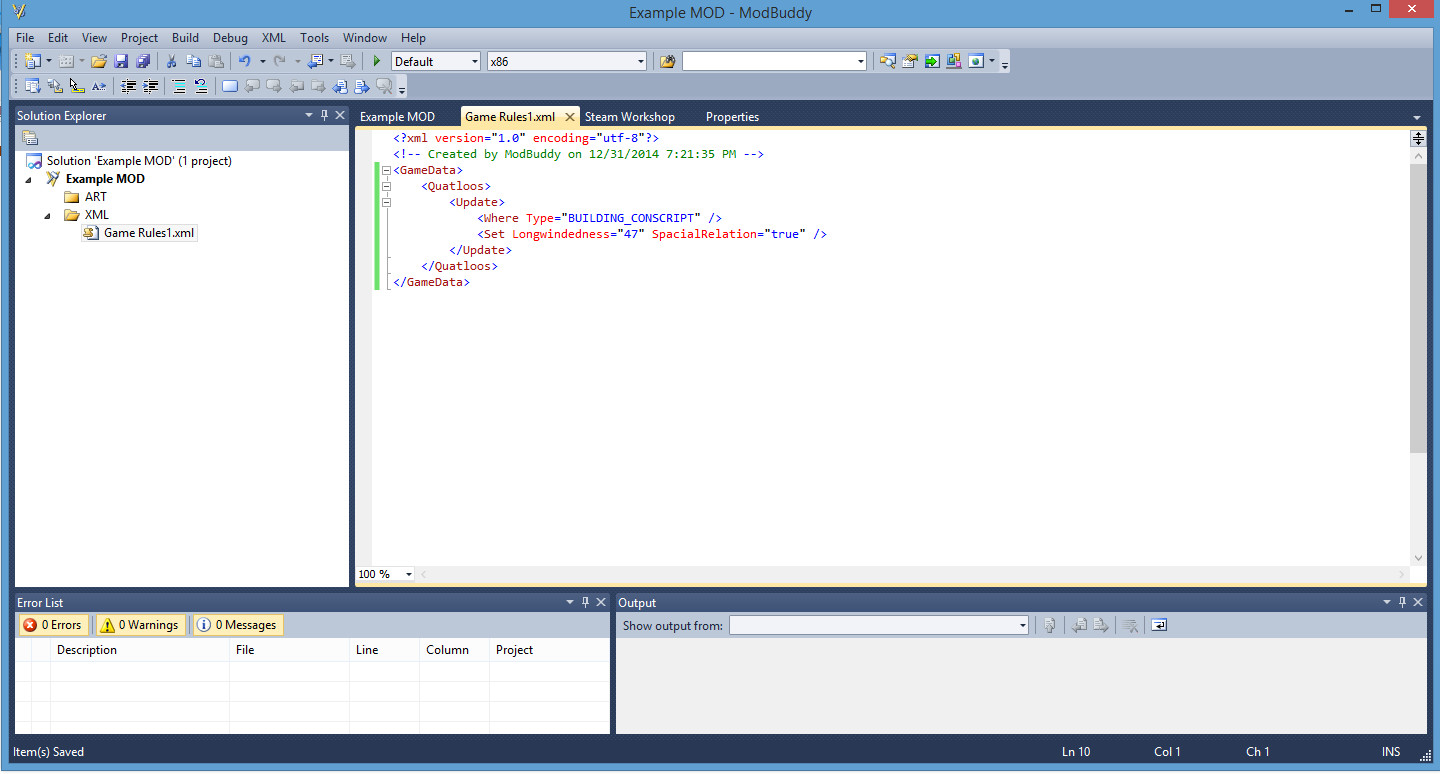Open Solution Explorer from the main toolbar icon
Viewport: 1440px width, 774px height.
point(887,61)
